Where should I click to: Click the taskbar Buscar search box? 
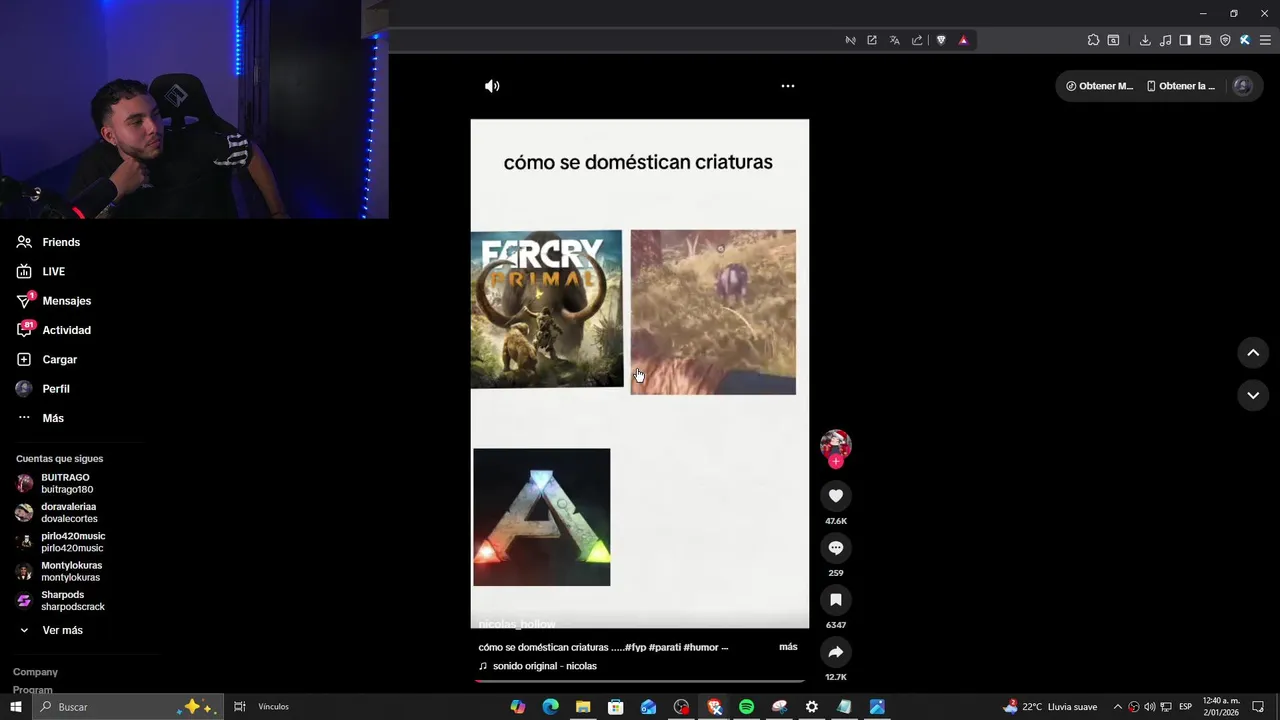pyautogui.click(x=128, y=707)
